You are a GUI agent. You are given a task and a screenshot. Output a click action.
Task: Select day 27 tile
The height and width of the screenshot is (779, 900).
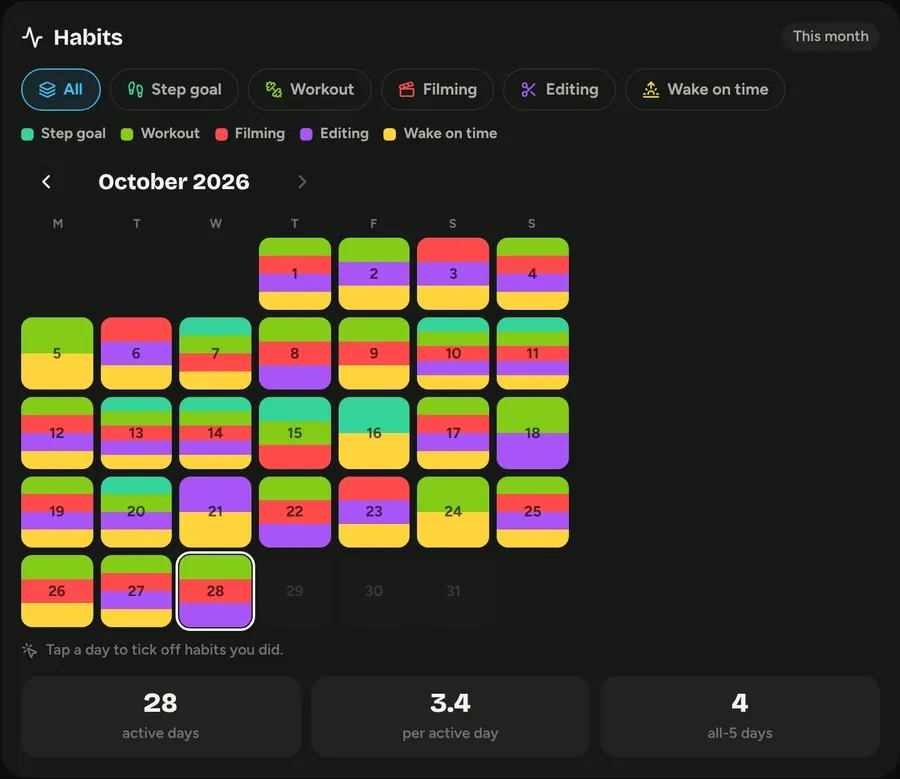coord(136,591)
